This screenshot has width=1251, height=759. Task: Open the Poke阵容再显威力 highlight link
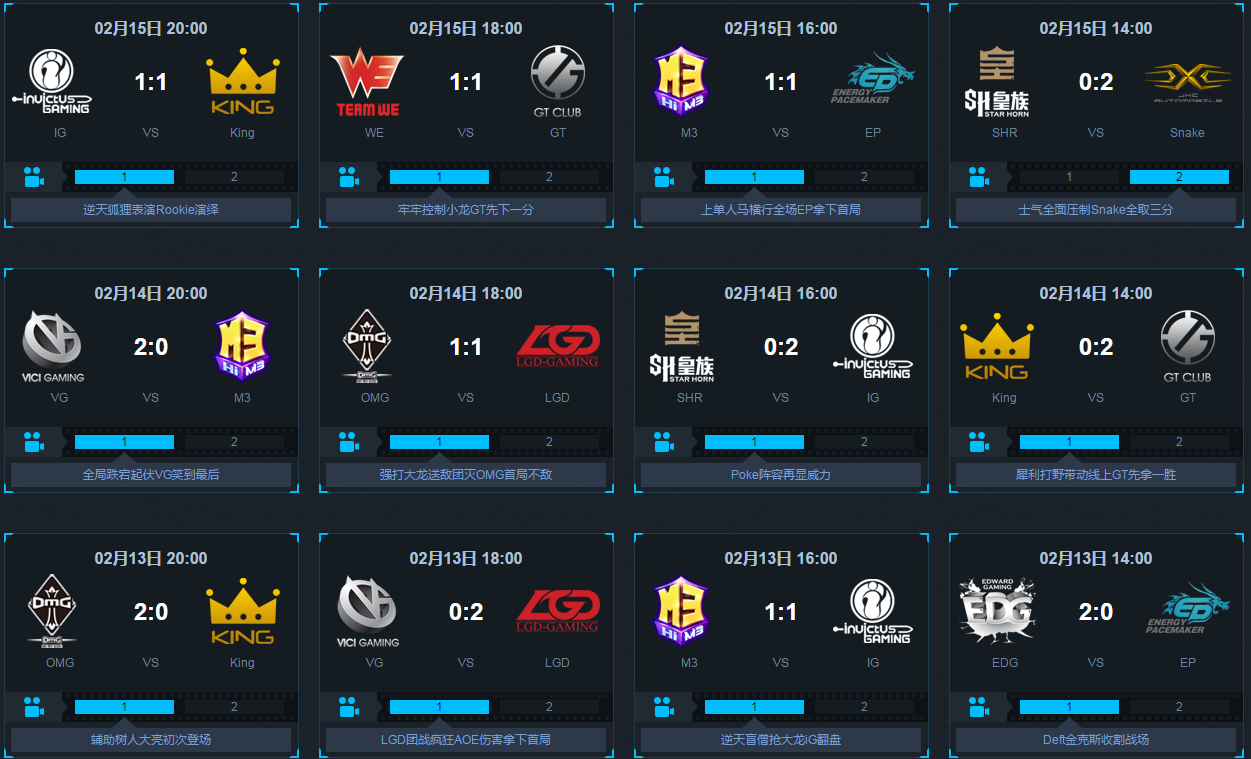tap(781, 475)
